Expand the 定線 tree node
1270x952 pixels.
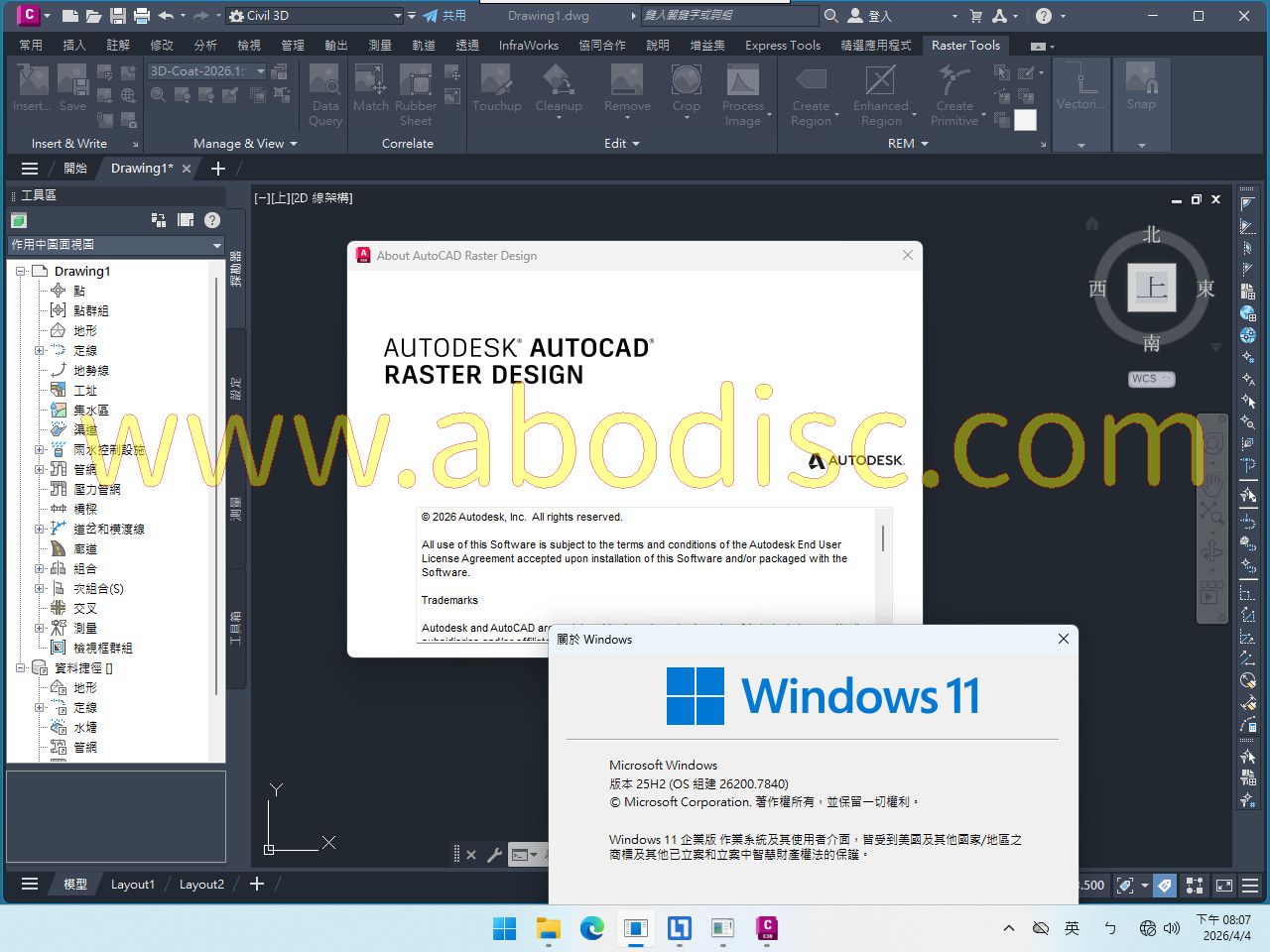[40, 350]
